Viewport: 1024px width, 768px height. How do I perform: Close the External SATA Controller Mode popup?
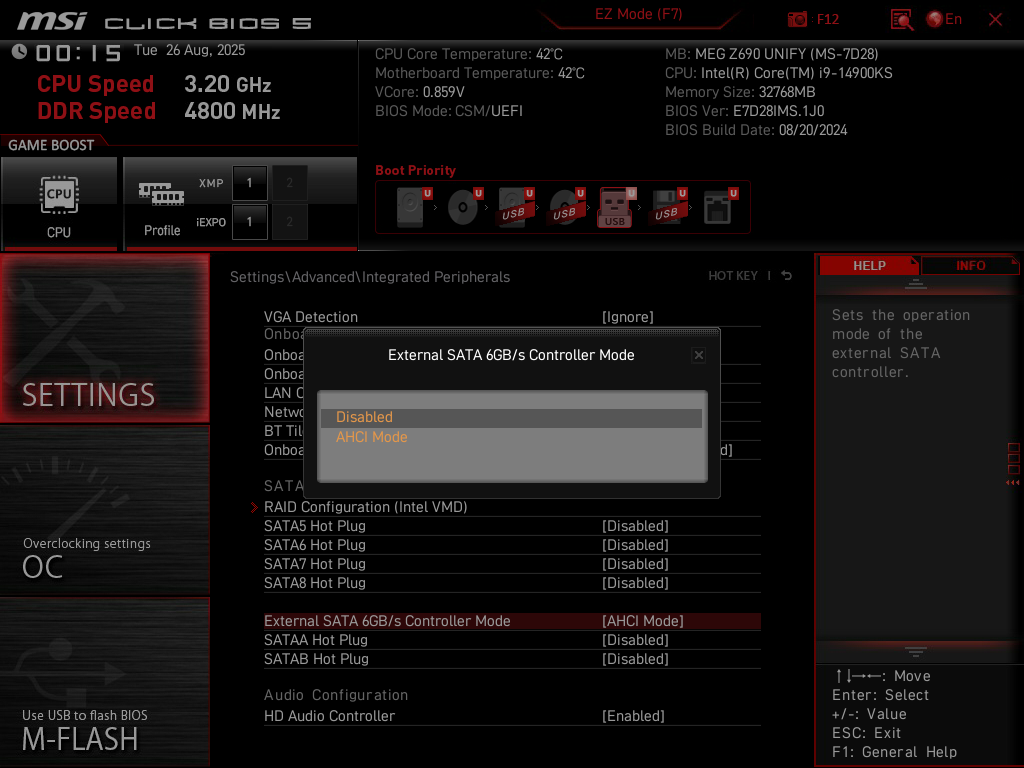tap(699, 355)
